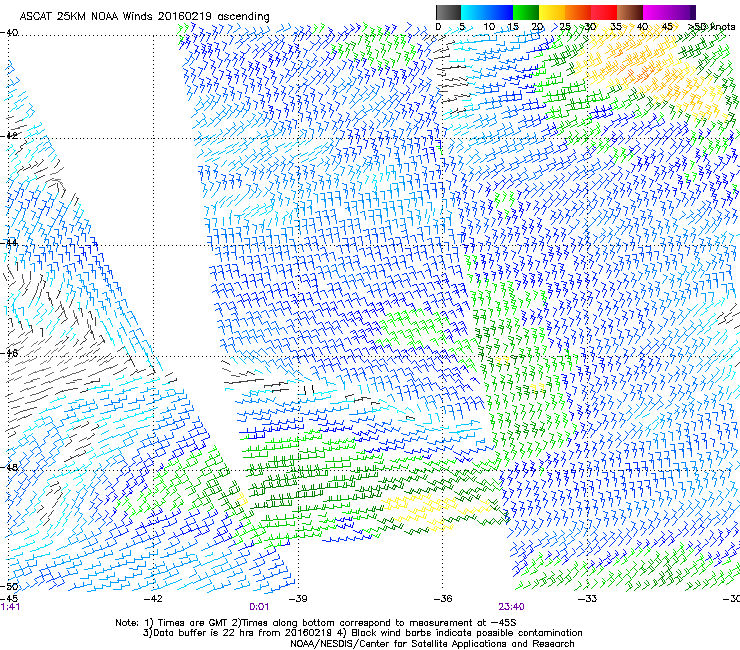This screenshot has width=740, height=650.
Task: Click the '-50' latitude axis label
Action: tap(9, 586)
